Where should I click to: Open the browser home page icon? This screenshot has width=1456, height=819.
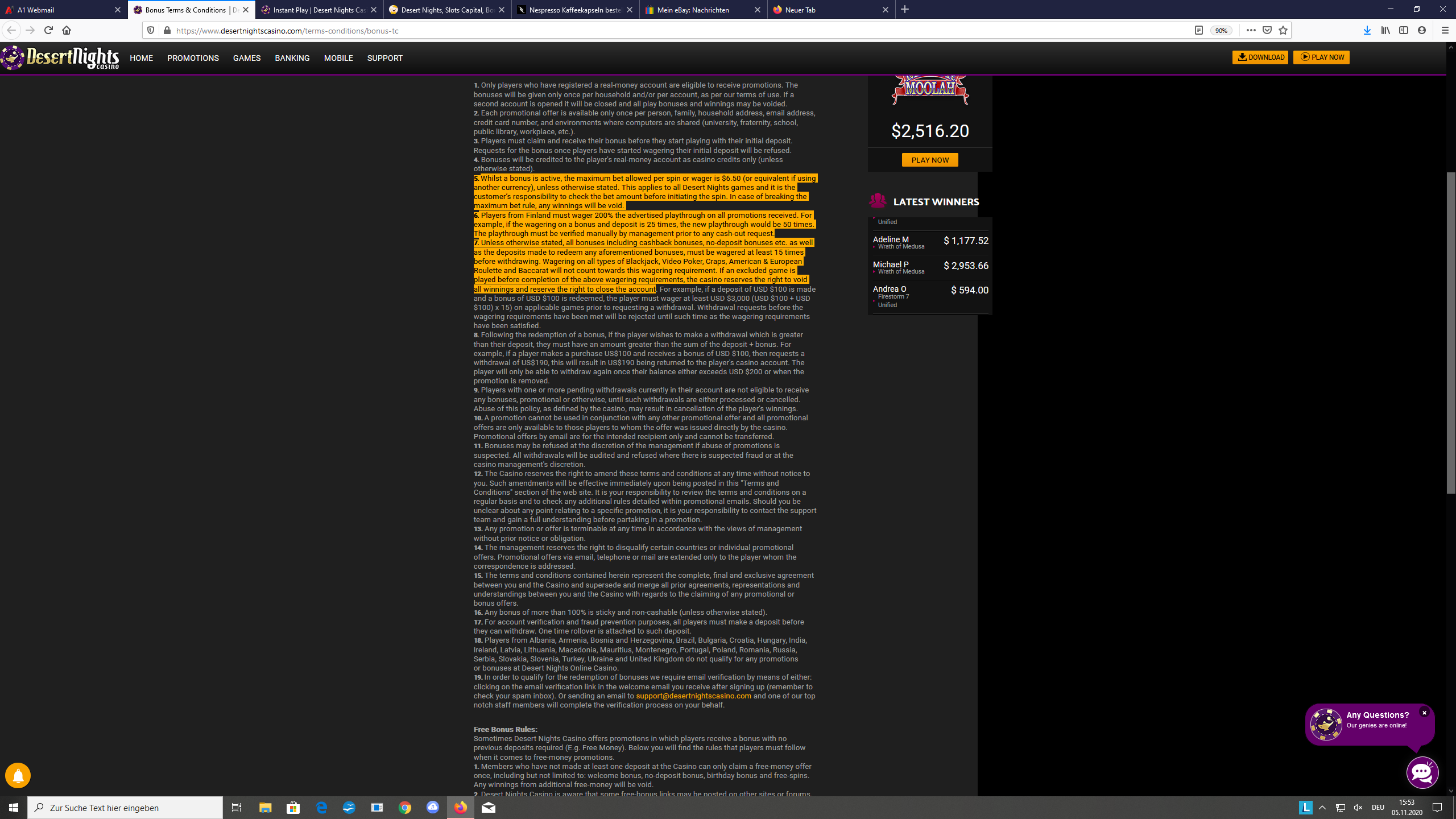point(67,30)
